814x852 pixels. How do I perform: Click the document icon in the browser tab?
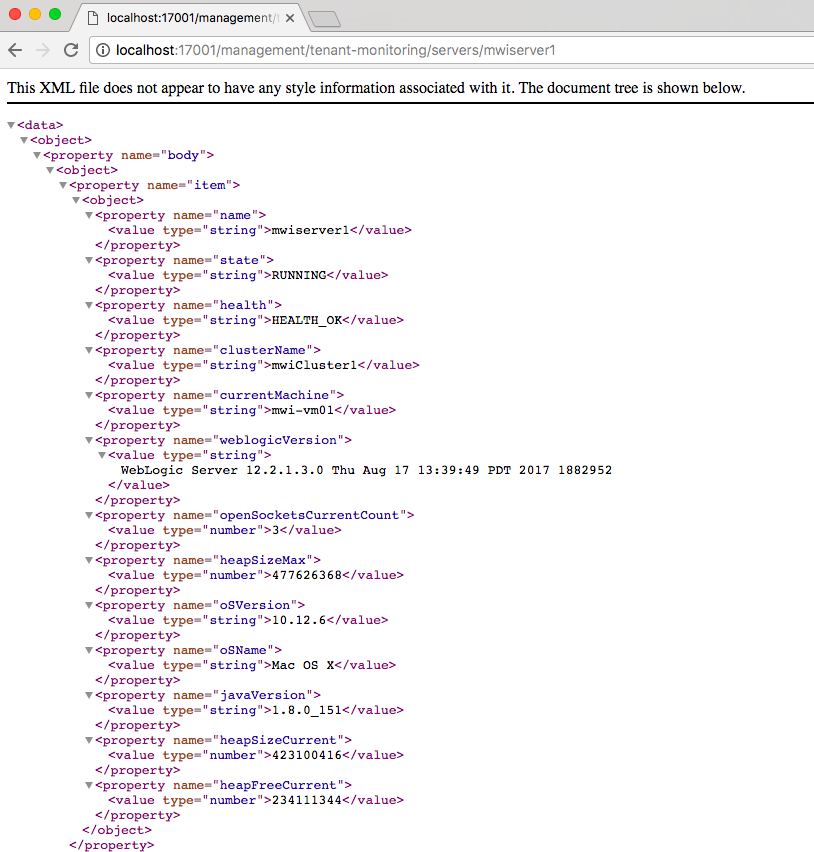click(91, 17)
